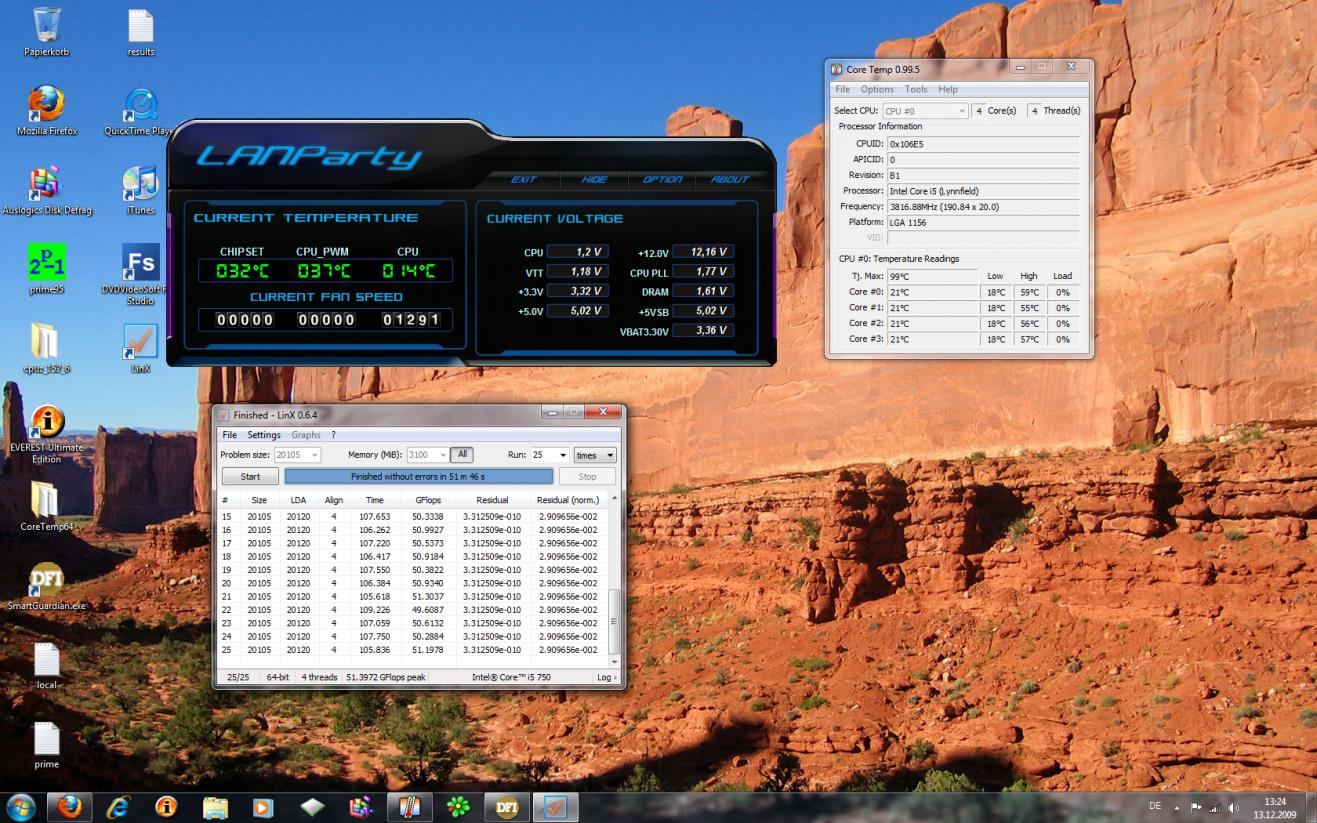Open iTunes desktop shortcut

pos(140,190)
